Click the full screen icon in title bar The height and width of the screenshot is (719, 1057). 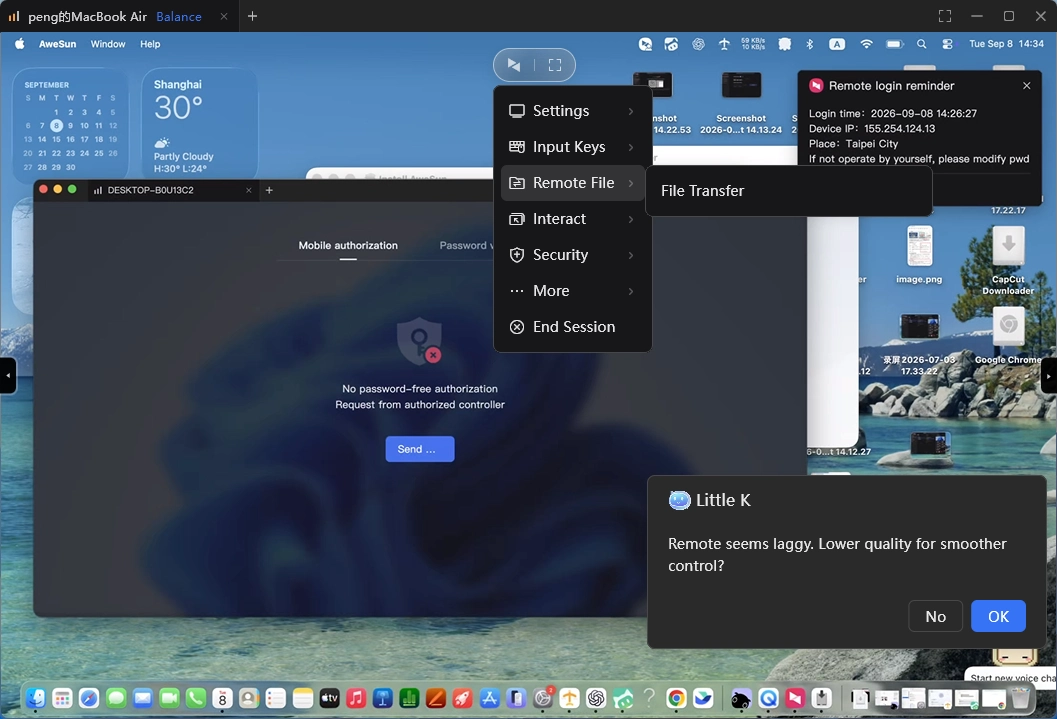[944, 16]
